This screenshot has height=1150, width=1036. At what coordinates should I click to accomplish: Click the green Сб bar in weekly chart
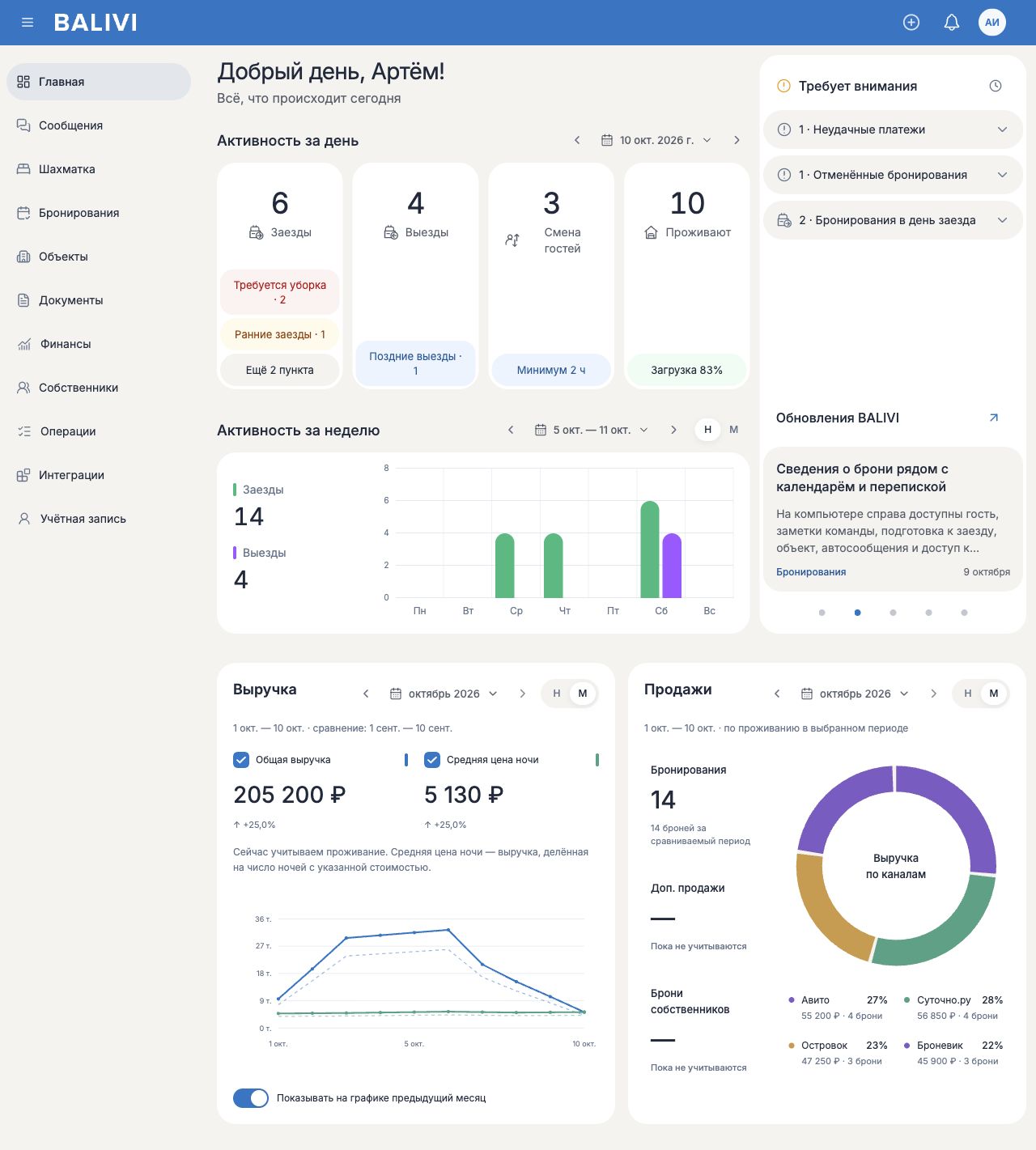[649, 550]
